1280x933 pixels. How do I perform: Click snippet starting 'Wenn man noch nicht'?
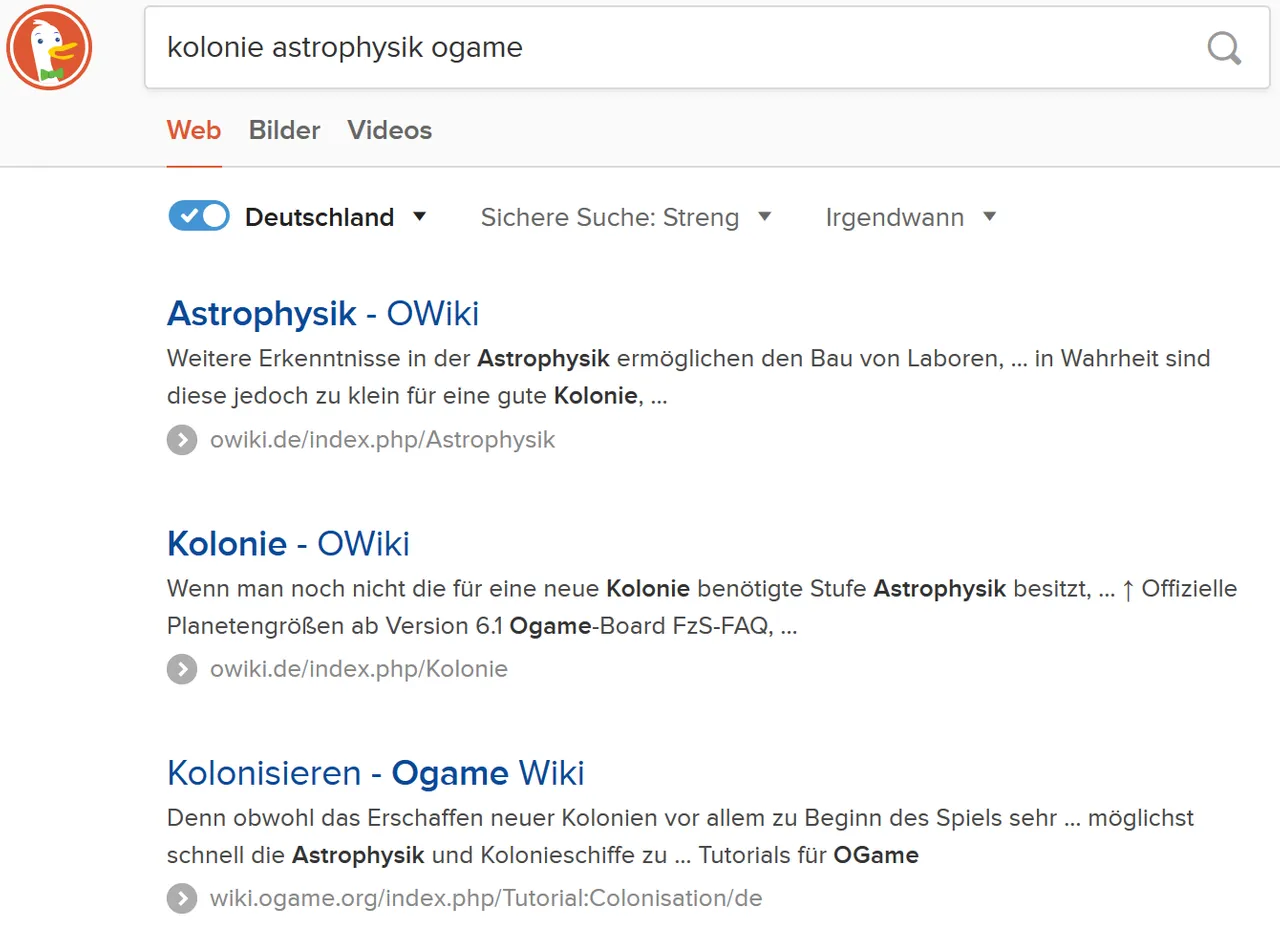pyautogui.click(x=702, y=607)
